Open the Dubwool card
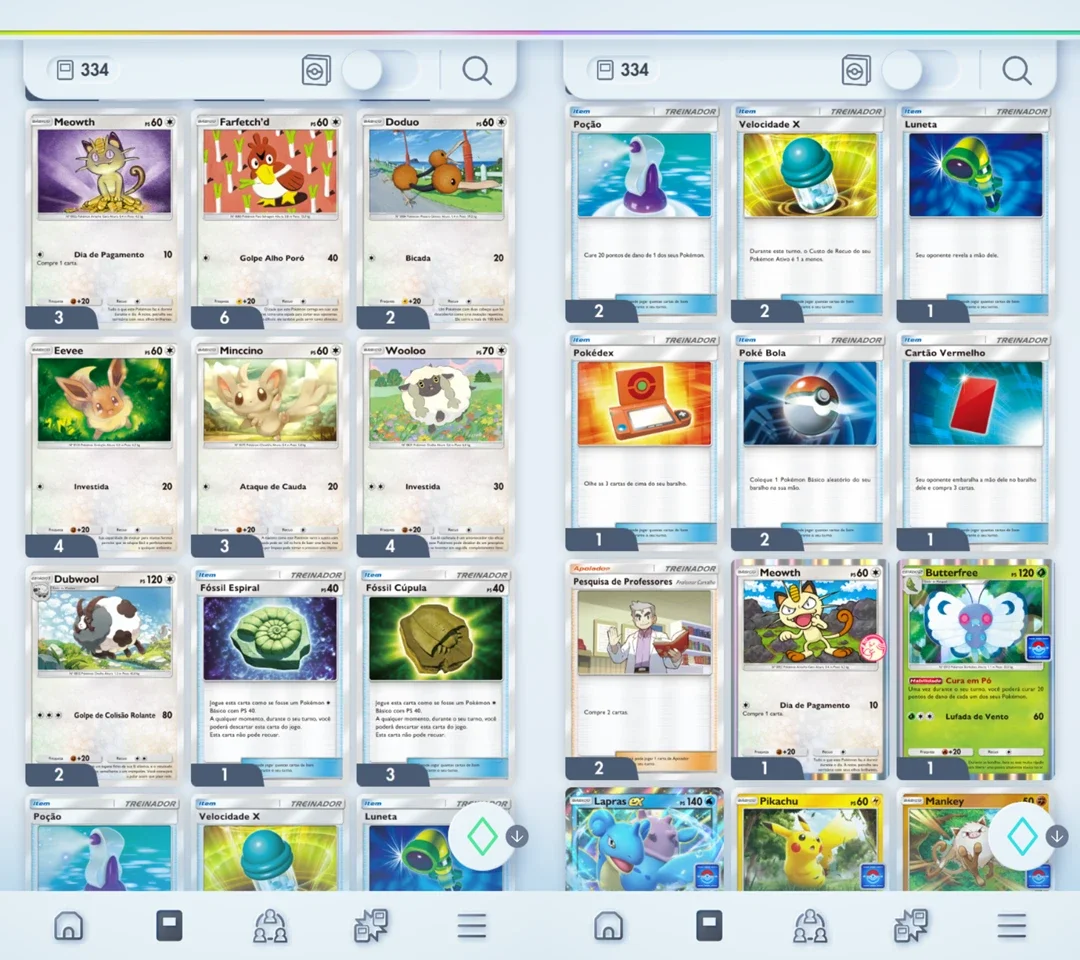1080x960 pixels. [104, 676]
